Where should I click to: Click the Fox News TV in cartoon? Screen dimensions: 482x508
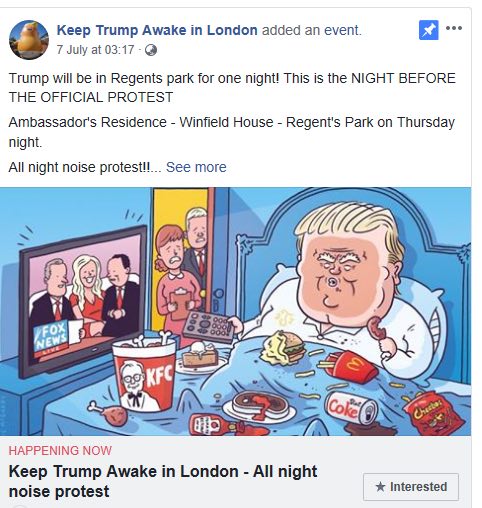click(x=84, y=302)
